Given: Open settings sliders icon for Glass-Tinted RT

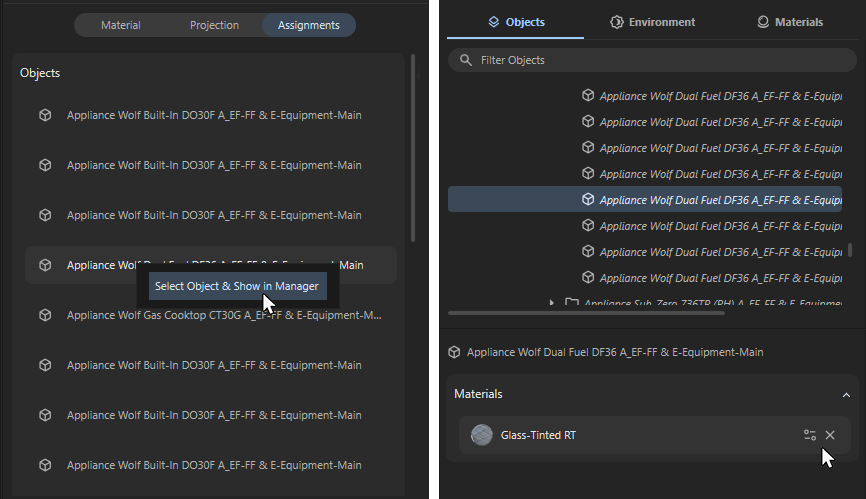Looking at the screenshot, I should pos(810,435).
